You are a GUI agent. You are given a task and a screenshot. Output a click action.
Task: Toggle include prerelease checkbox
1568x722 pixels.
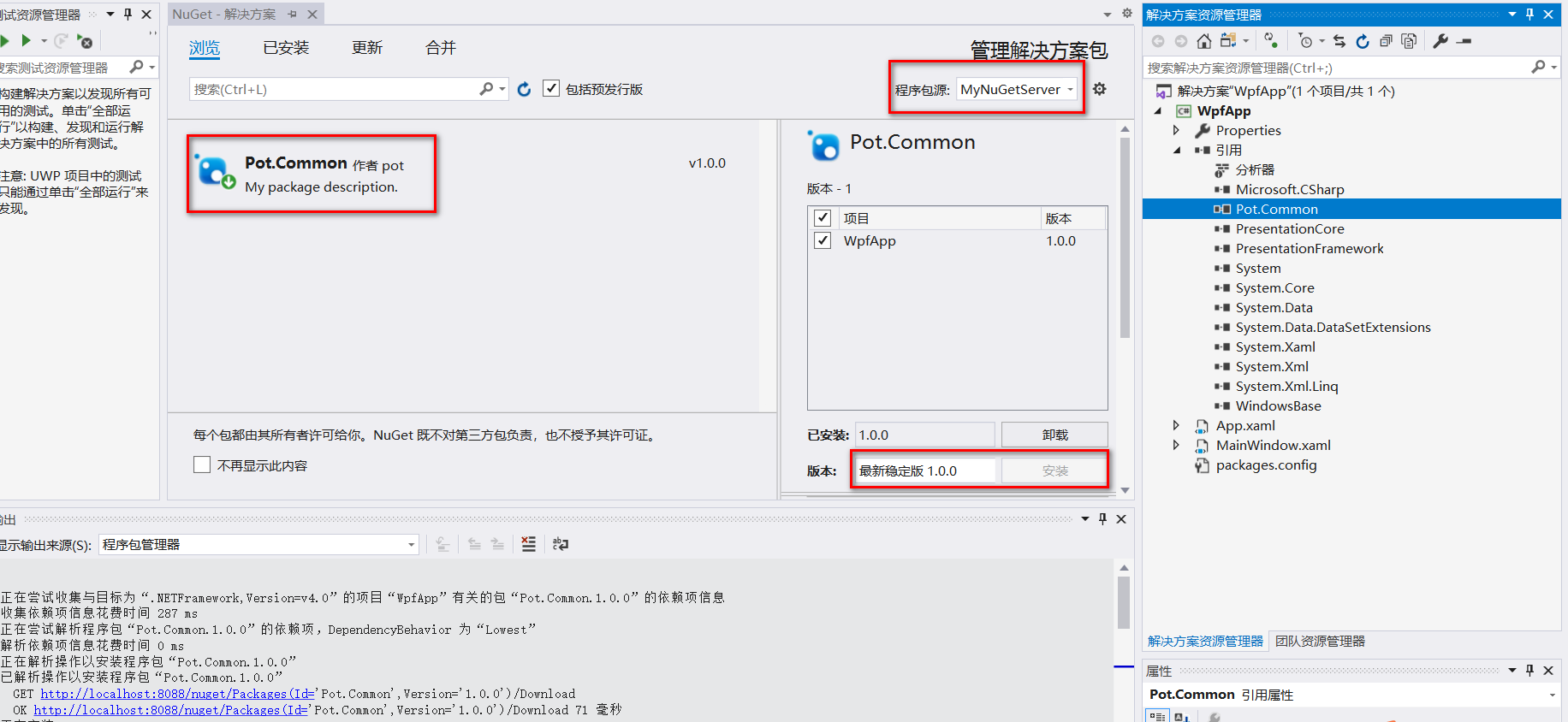coord(551,89)
